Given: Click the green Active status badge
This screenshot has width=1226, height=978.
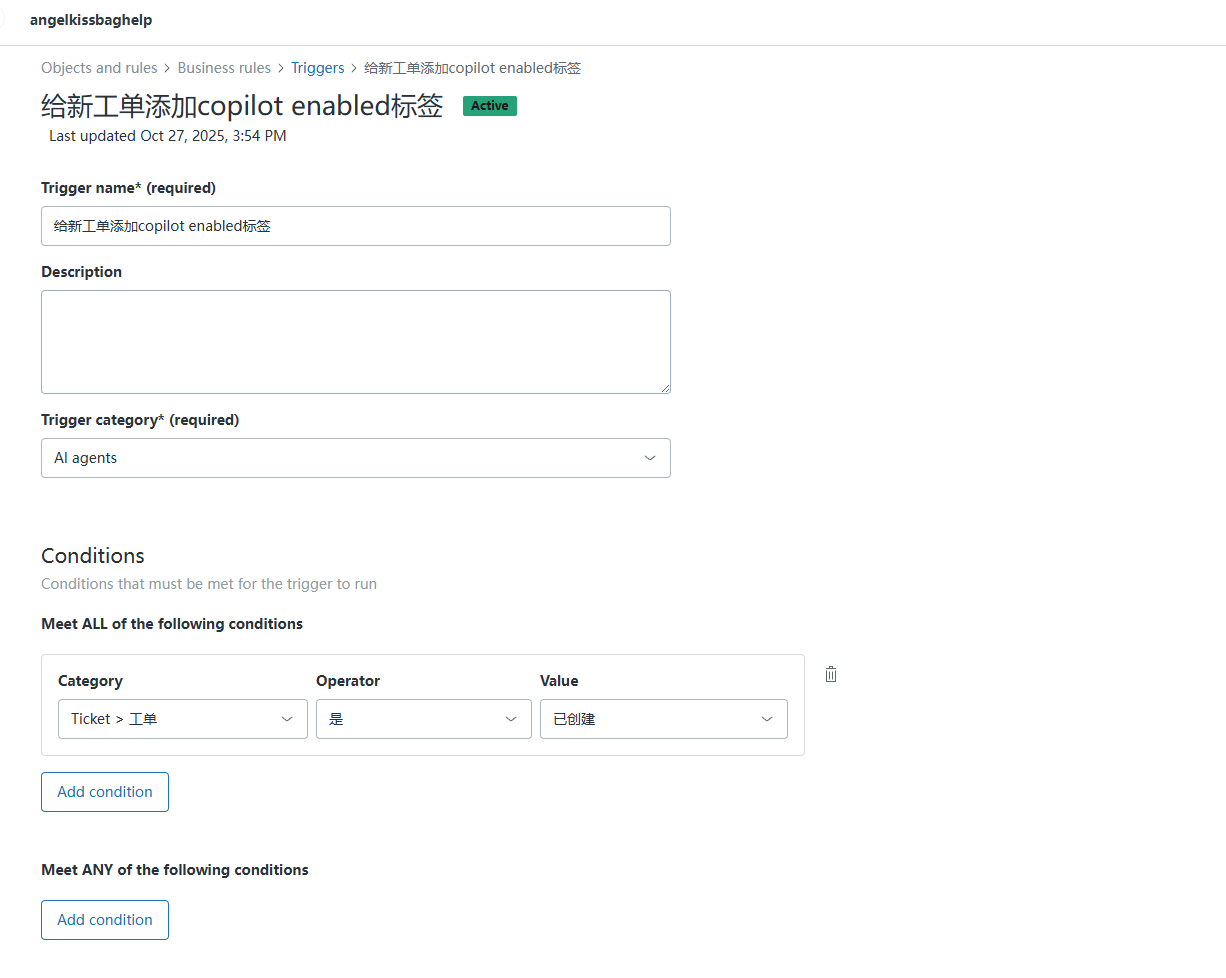Looking at the screenshot, I should coord(489,106).
